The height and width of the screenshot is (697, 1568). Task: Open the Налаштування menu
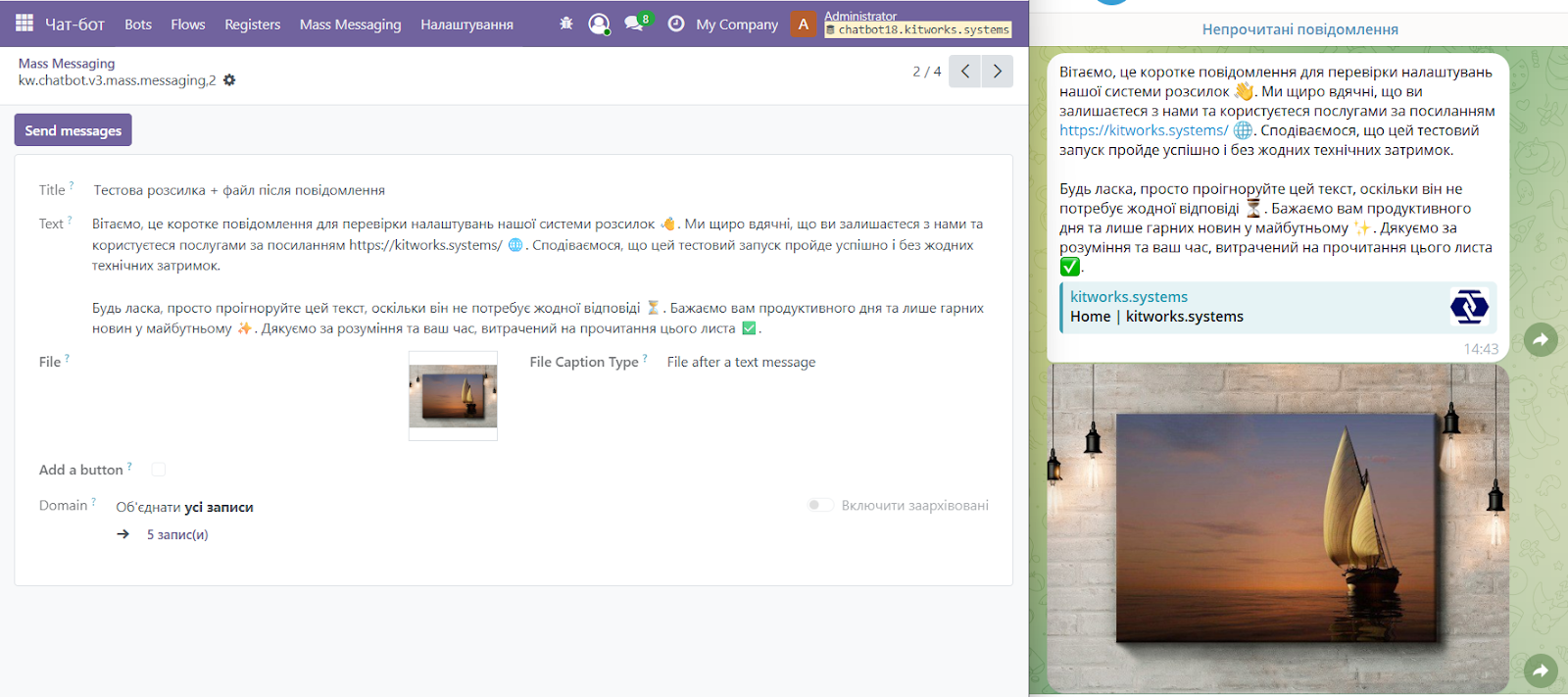click(x=466, y=25)
